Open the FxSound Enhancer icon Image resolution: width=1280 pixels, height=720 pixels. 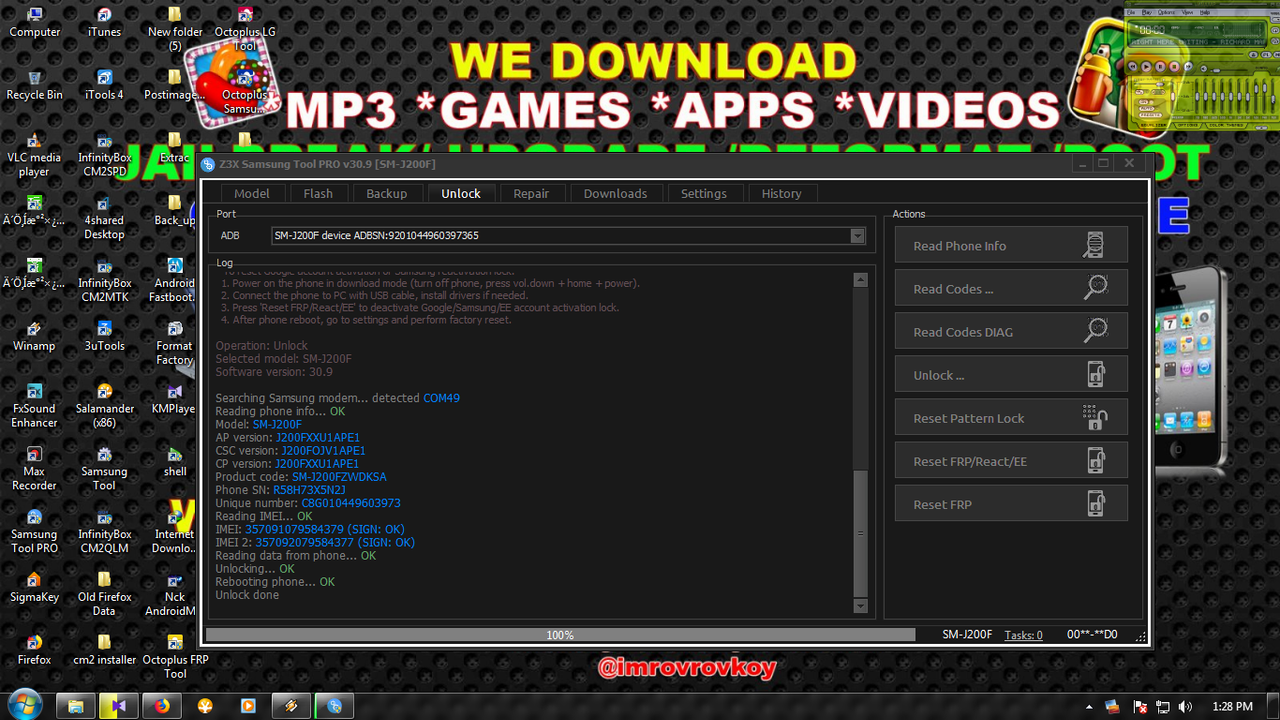pos(34,407)
